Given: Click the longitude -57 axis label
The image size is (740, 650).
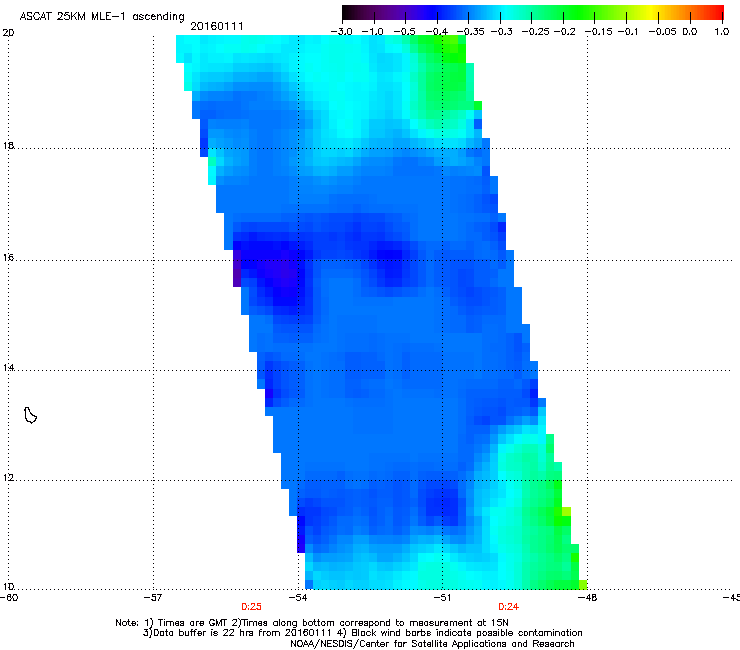Looking at the screenshot, I should pos(153,598).
